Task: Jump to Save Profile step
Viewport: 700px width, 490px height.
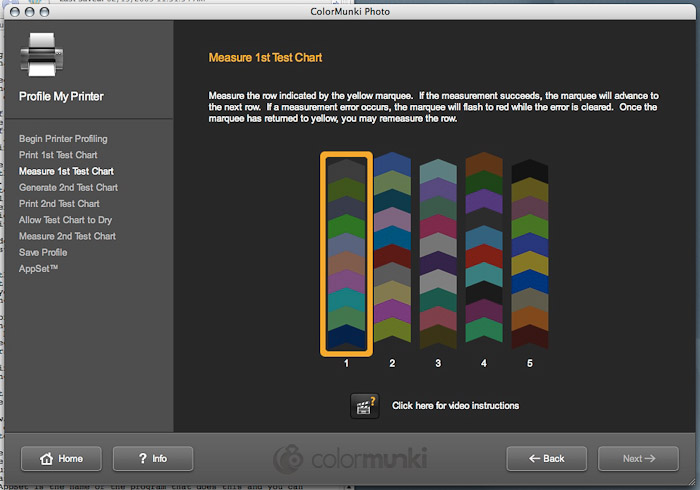Action: [x=43, y=252]
